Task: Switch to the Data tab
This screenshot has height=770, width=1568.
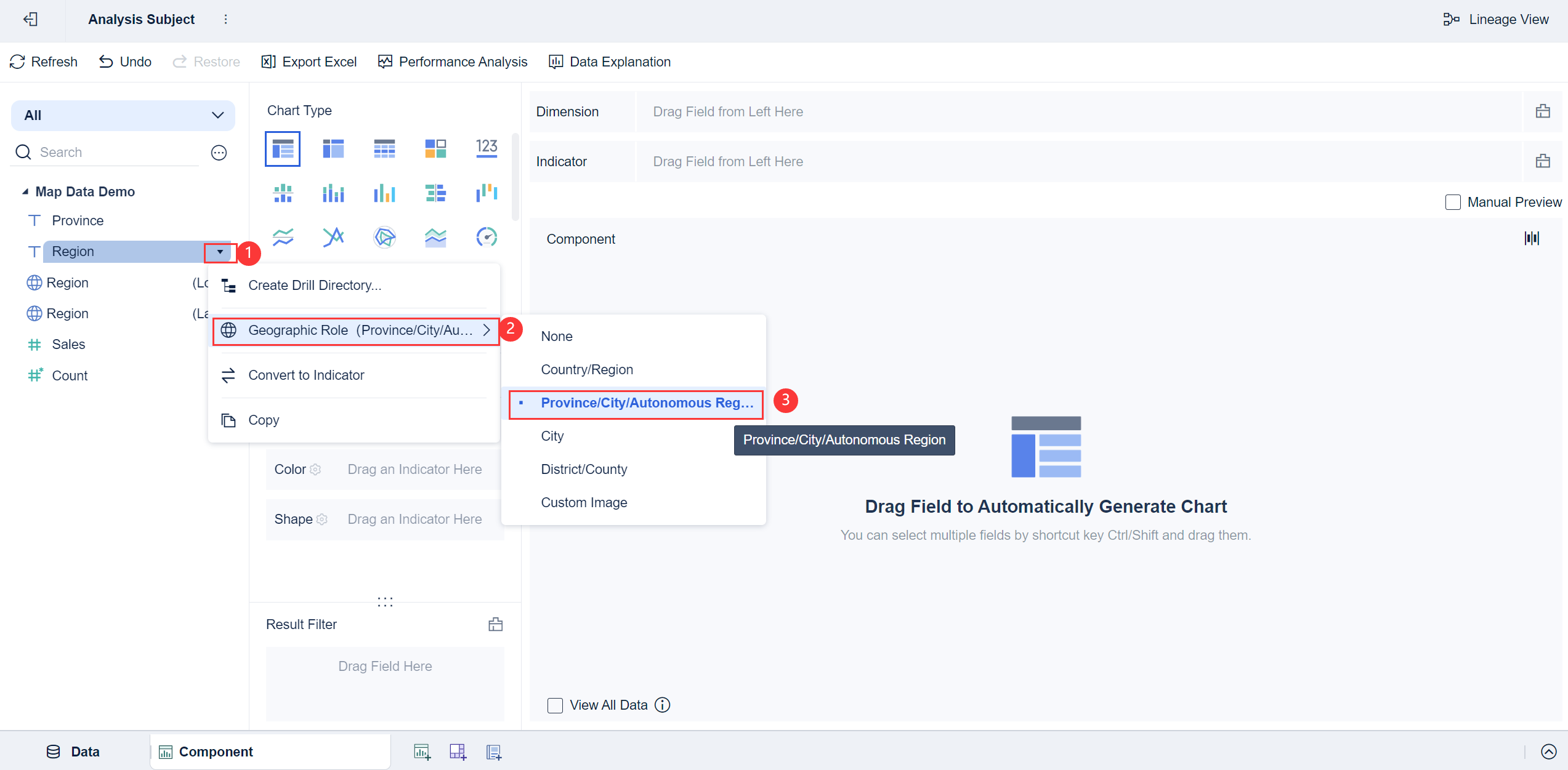Action: point(73,752)
